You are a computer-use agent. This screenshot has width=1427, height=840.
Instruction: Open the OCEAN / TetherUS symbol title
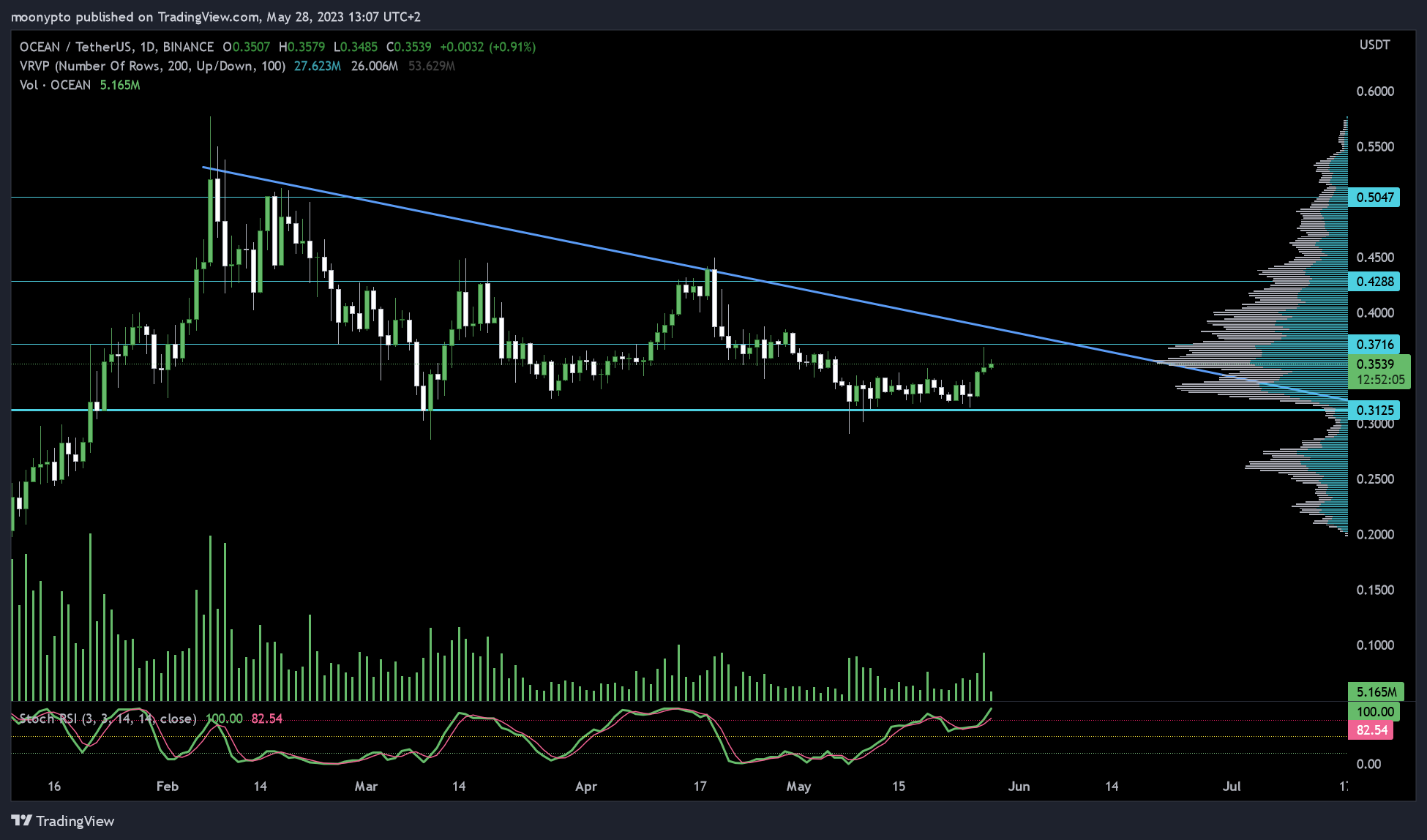(116, 47)
